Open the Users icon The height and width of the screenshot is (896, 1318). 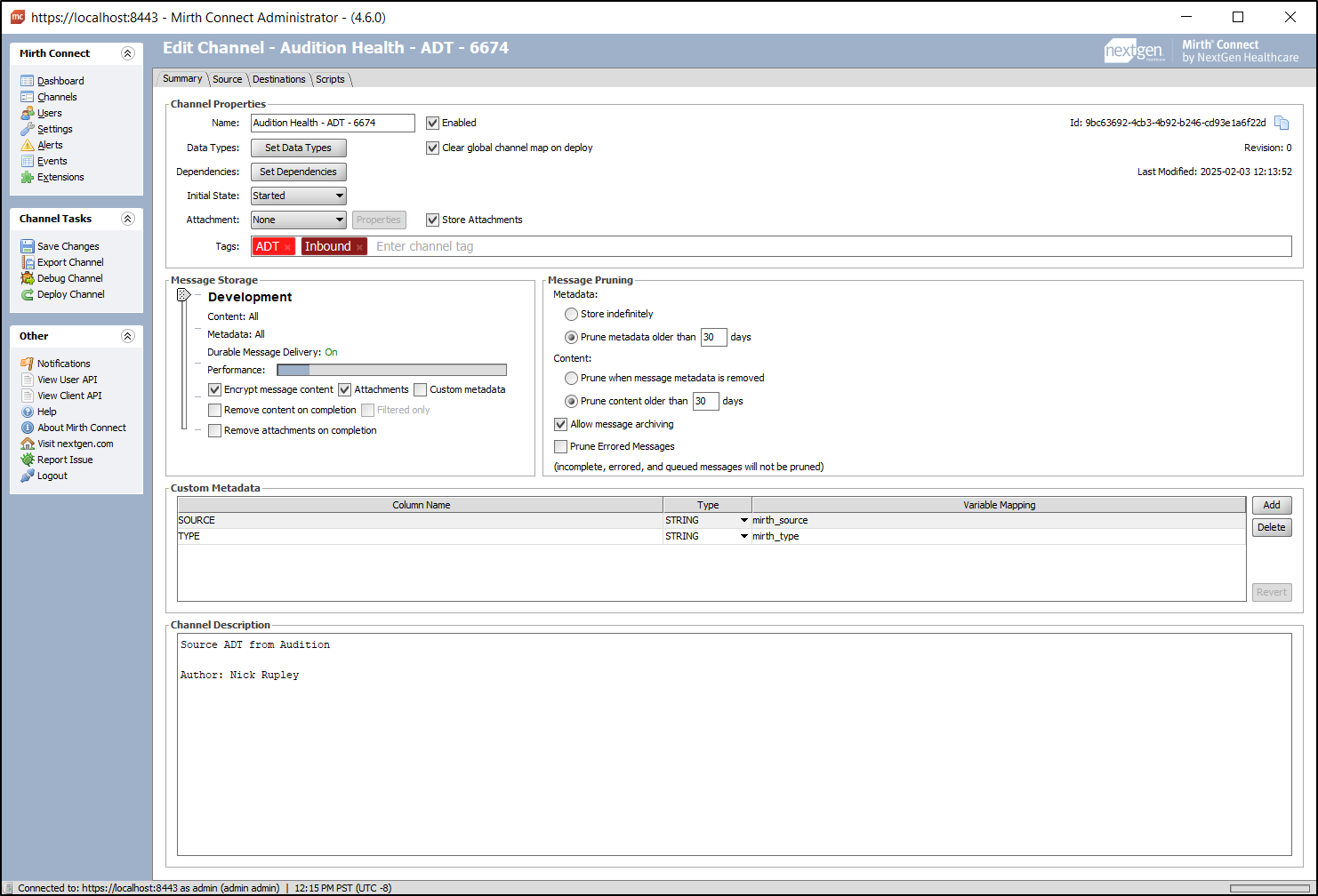tap(28, 113)
